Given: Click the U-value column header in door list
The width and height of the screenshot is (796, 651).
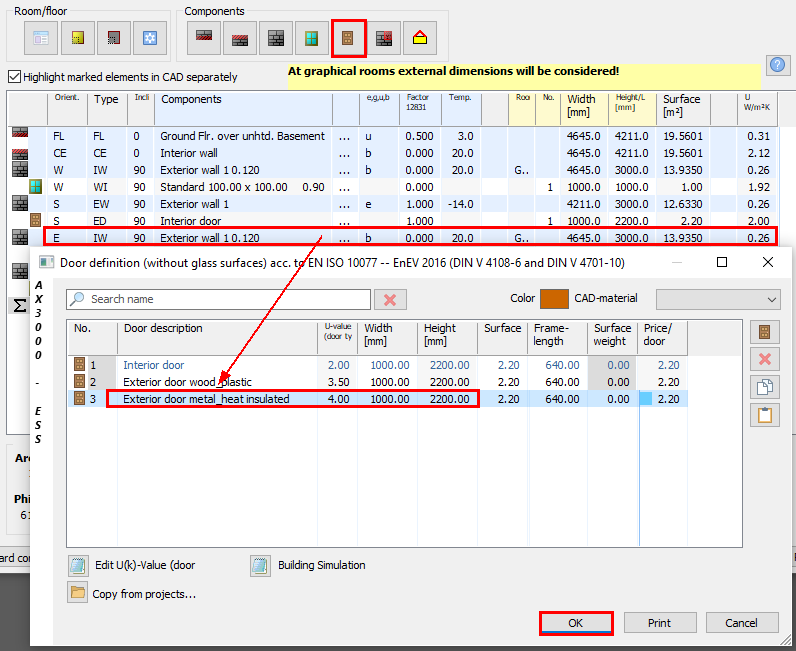Looking at the screenshot, I should click(x=338, y=337).
